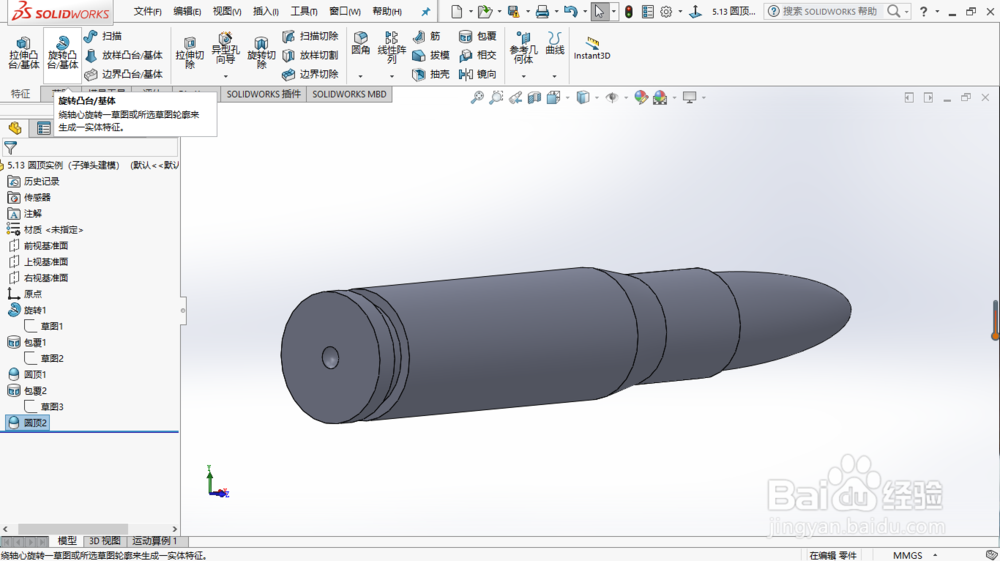The image size is (1000, 561).
Task: Open the Options gear icon
Action: (666, 11)
